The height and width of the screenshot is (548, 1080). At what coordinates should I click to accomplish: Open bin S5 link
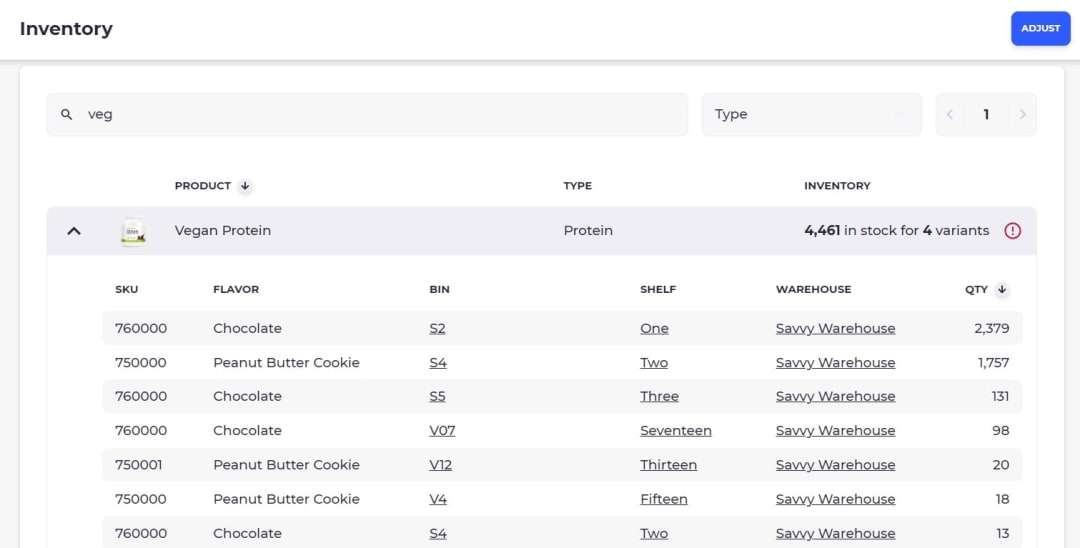[x=437, y=397]
